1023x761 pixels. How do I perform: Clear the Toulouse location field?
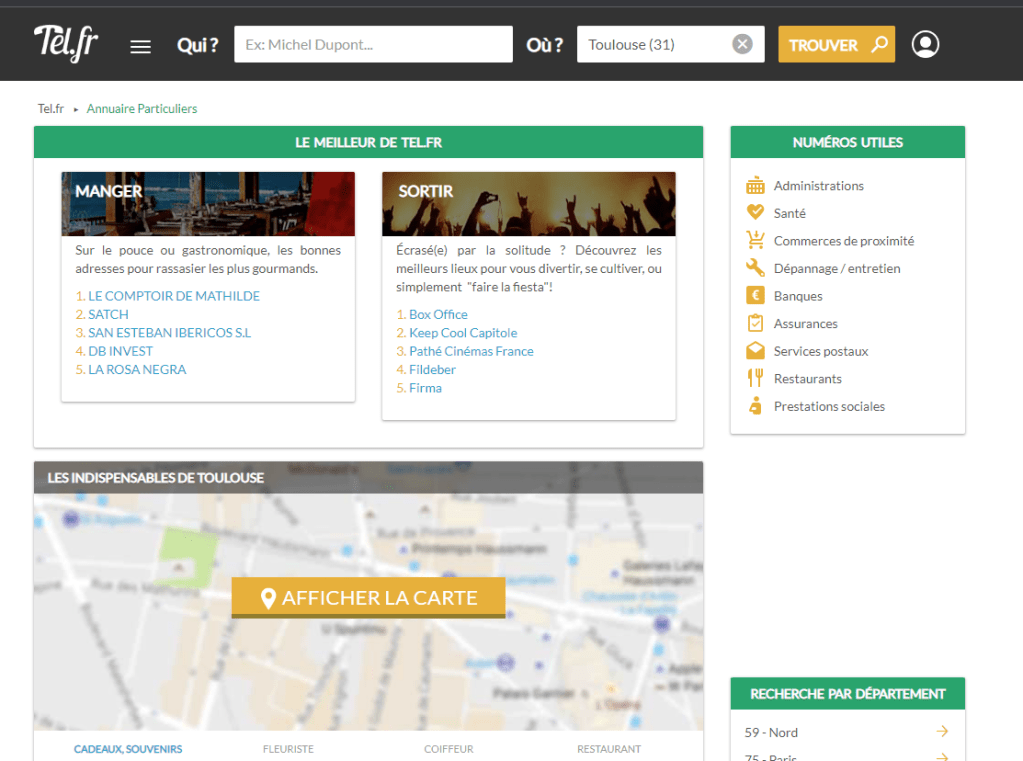[742, 44]
